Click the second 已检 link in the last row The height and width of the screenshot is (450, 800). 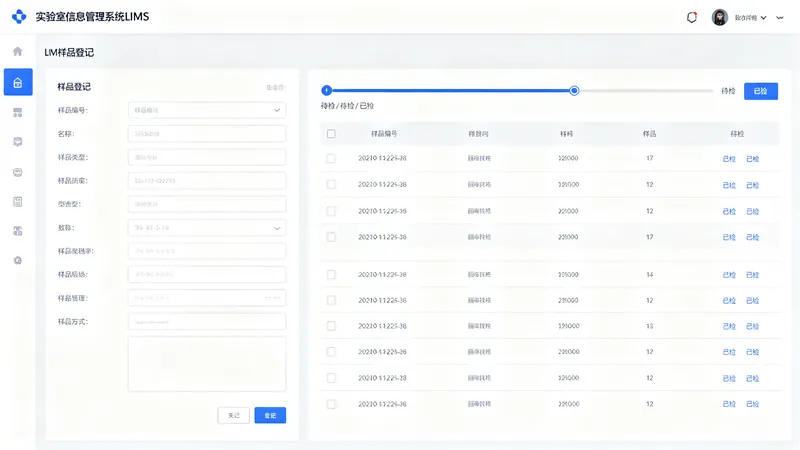click(753, 404)
